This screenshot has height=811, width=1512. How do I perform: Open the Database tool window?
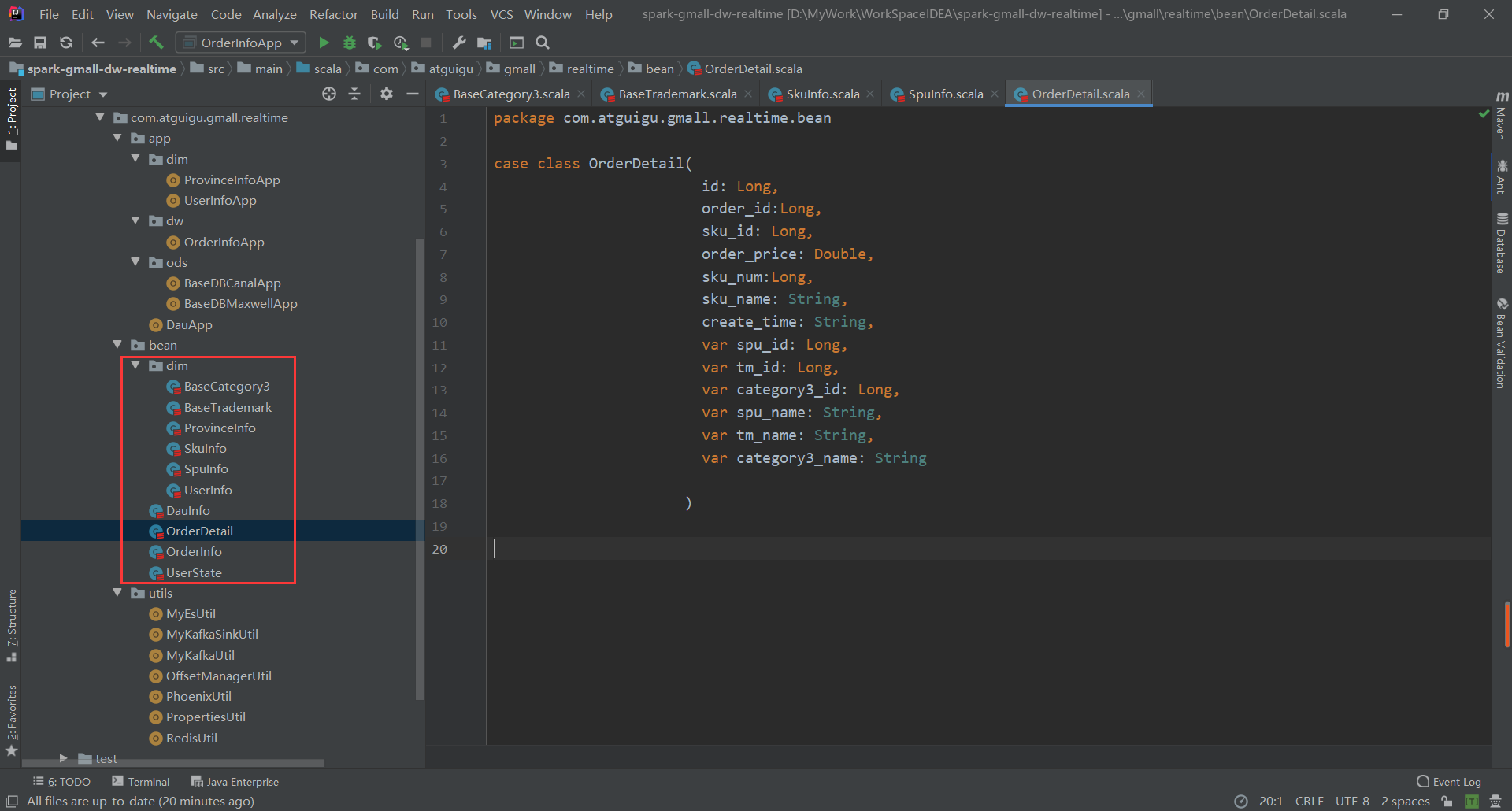tap(1502, 243)
